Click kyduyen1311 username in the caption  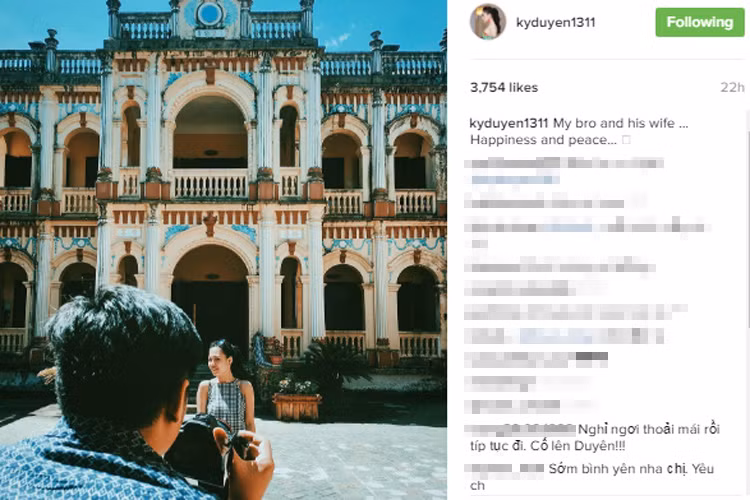[x=508, y=123]
